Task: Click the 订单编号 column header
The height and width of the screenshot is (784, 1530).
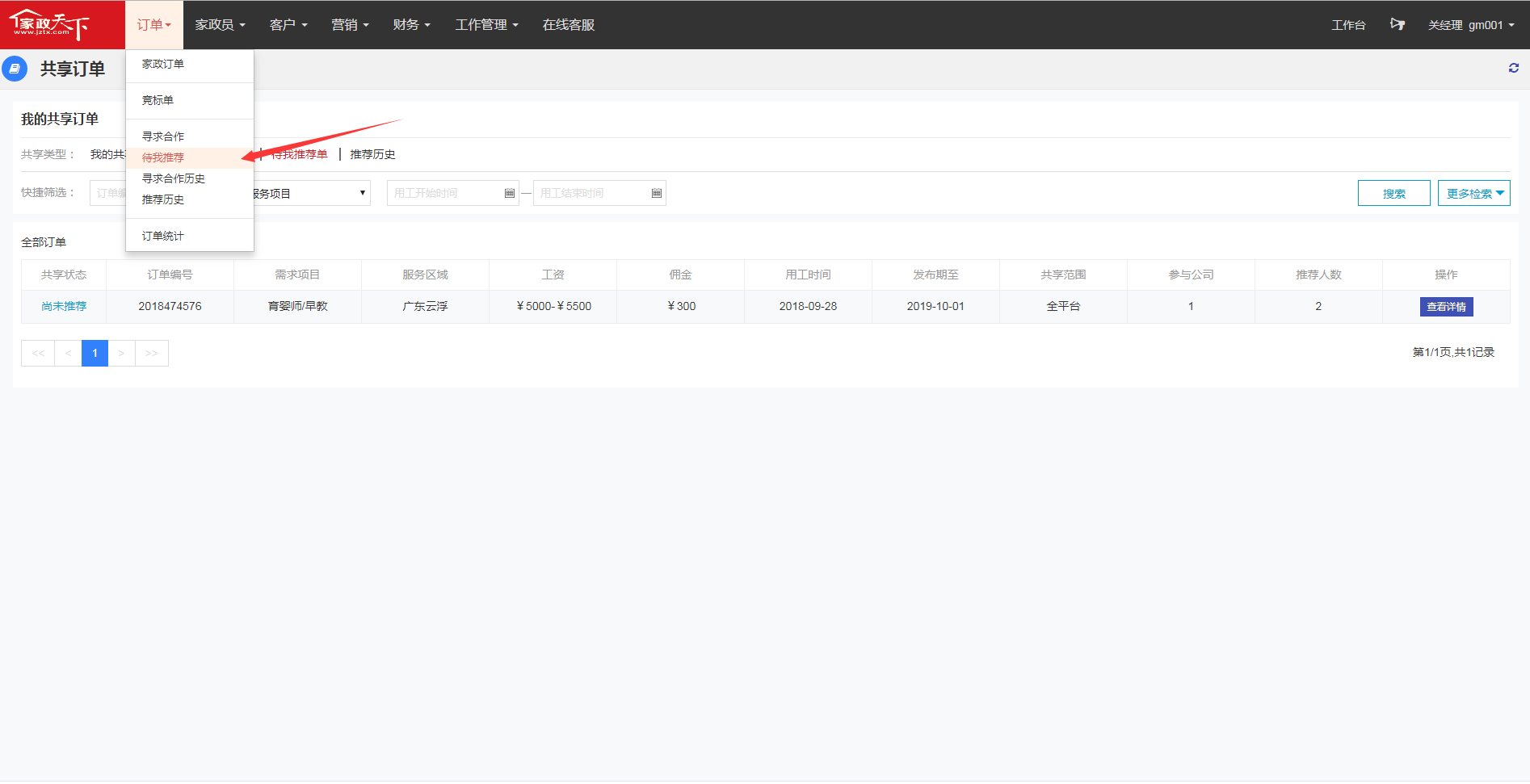Action: point(170,275)
